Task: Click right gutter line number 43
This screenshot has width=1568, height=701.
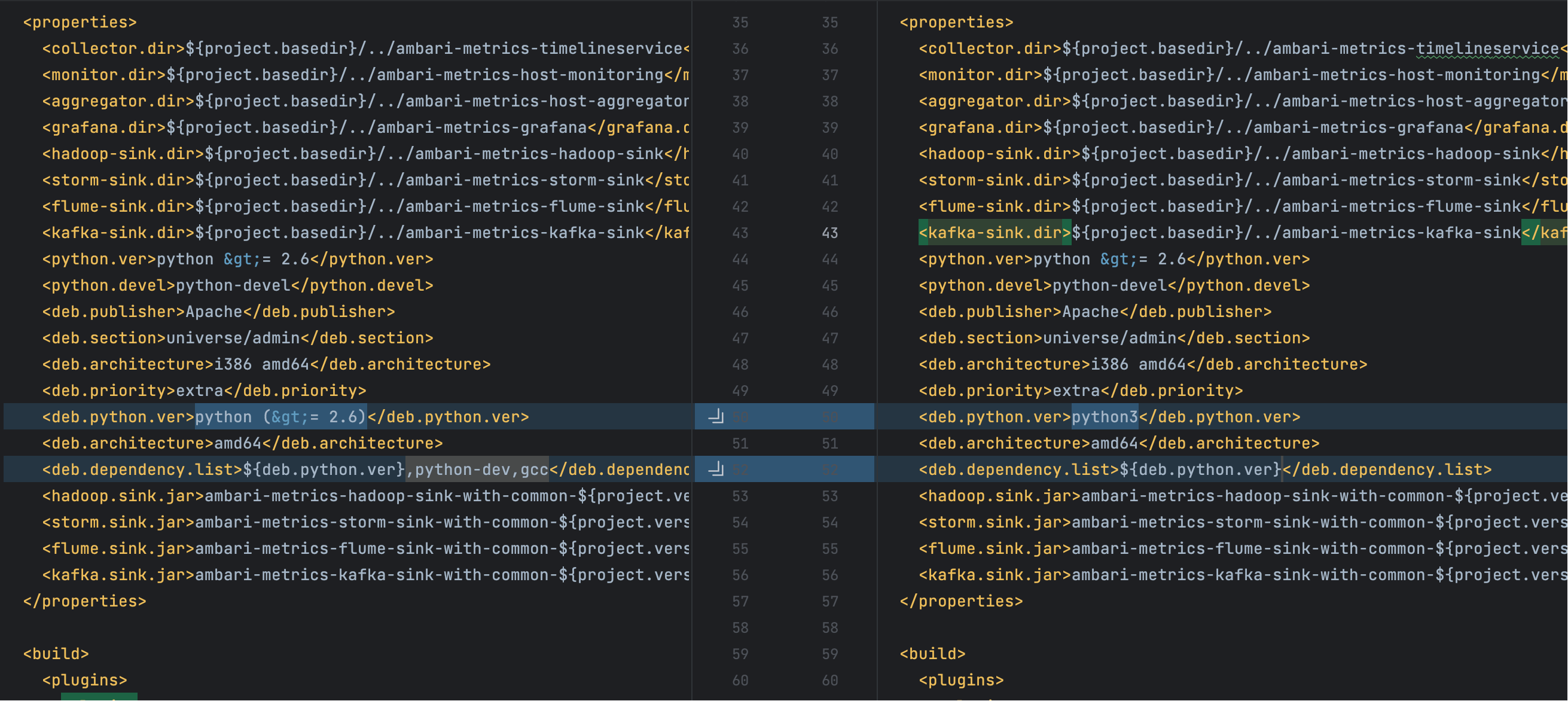Action: tap(829, 233)
